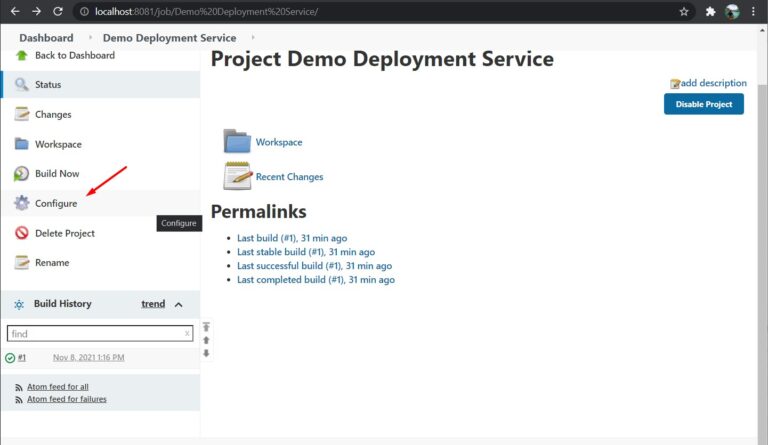768x445 pixels.
Task: Click the Changes notepad icon
Action: [x=21, y=114]
